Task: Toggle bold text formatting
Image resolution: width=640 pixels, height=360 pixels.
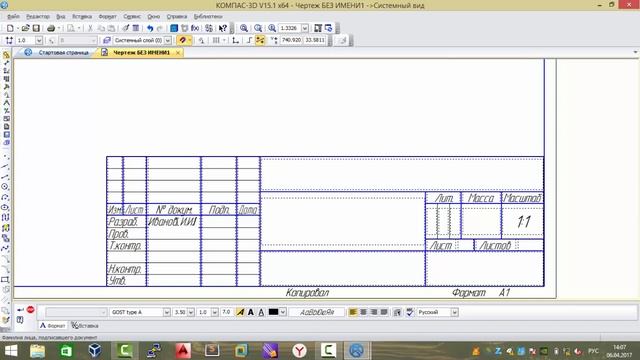Action: click(x=251, y=312)
